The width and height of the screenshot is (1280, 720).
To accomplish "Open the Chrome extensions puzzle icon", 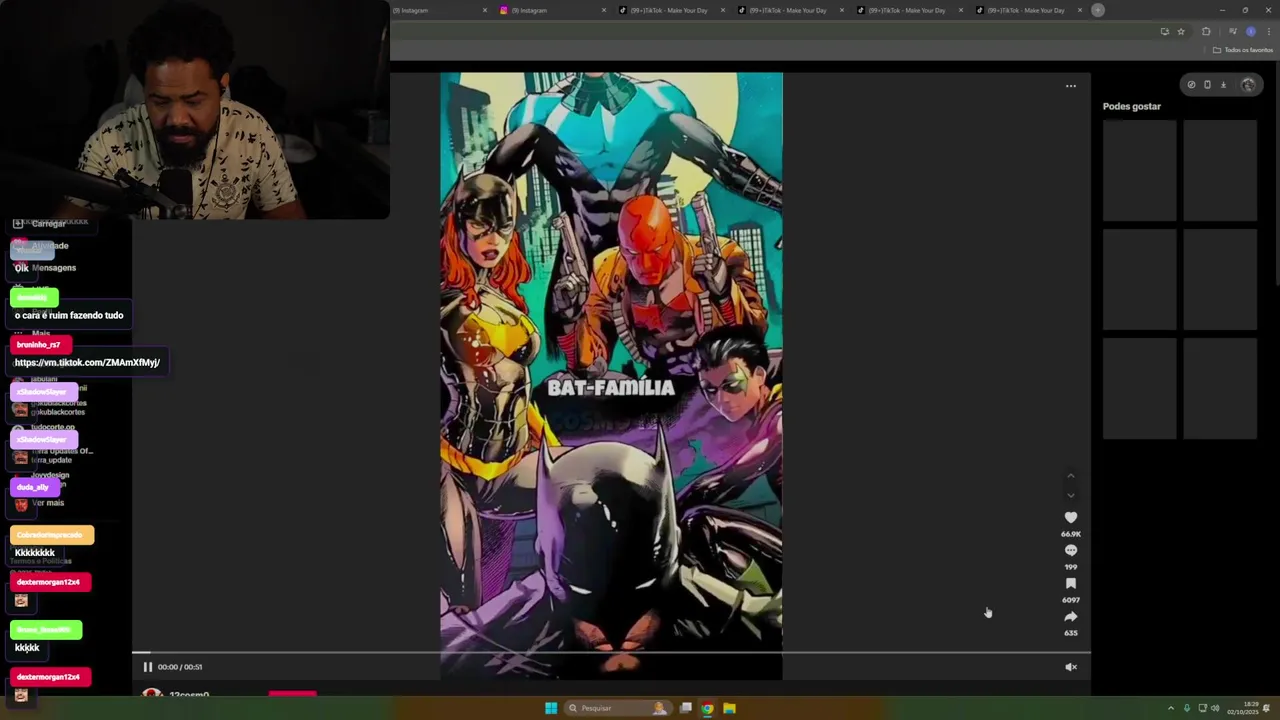I will pos(1206,32).
